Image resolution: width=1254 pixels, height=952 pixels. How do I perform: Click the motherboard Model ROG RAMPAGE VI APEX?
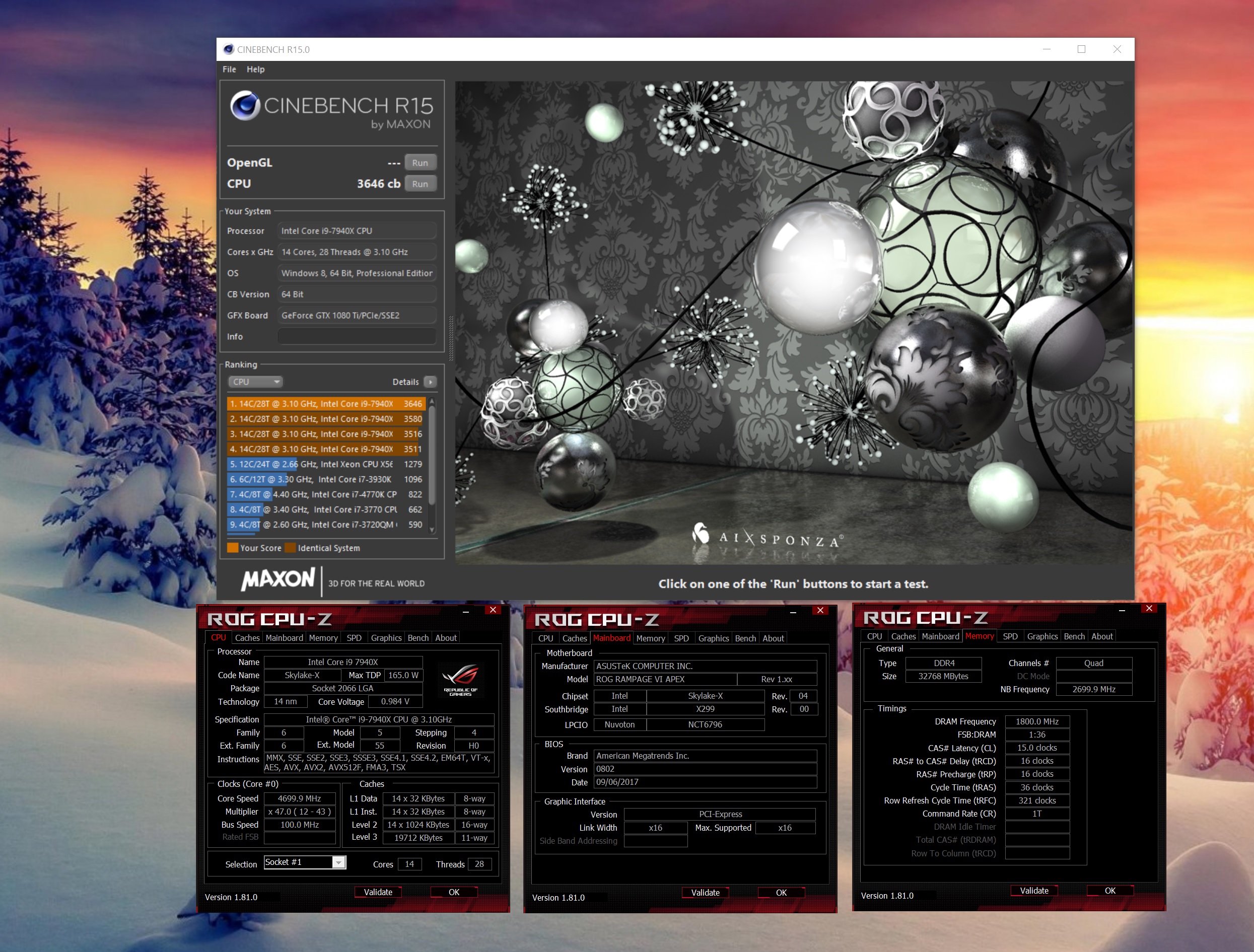tap(665, 679)
